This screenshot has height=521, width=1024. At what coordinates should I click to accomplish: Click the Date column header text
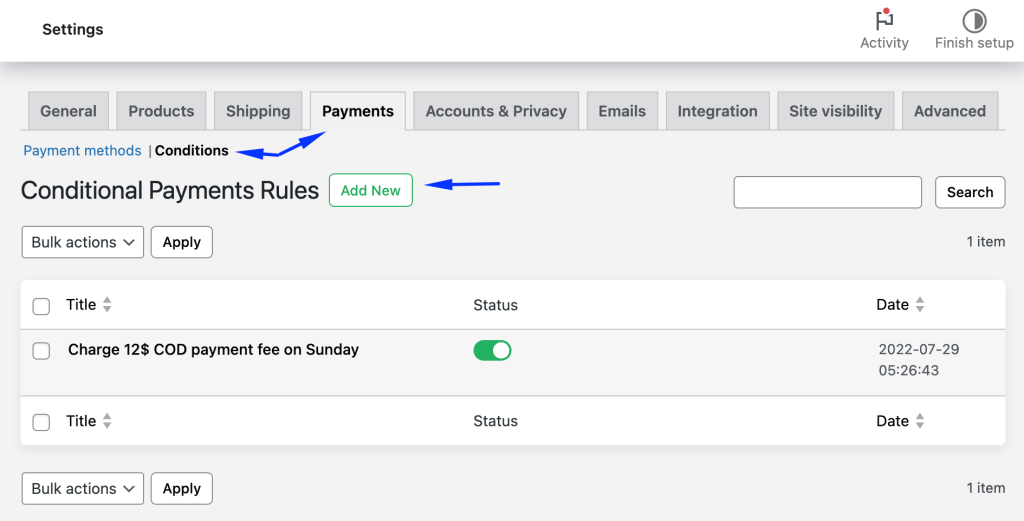click(893, 304)
